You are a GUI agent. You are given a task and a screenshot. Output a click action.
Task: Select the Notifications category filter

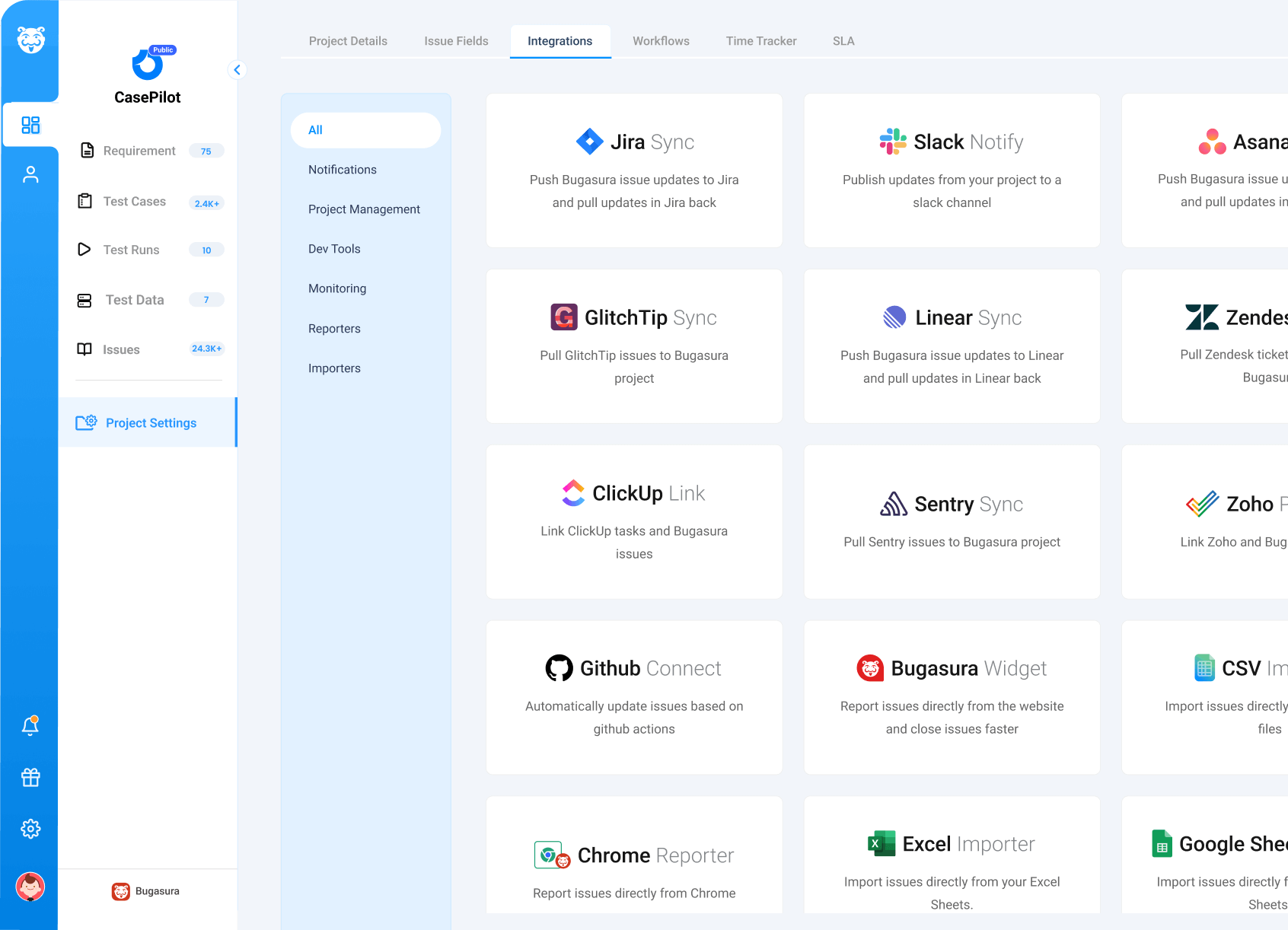click(x=343, y=170)
